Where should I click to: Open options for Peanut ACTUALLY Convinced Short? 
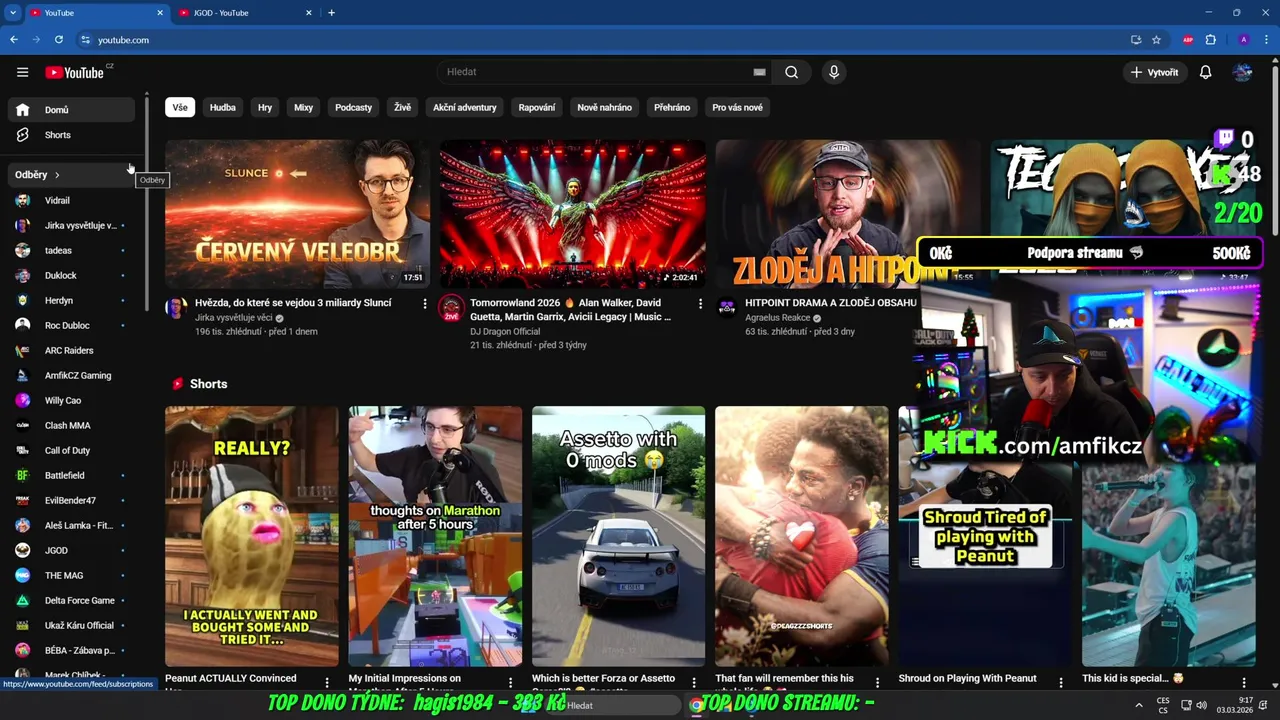tap(327, 683)
